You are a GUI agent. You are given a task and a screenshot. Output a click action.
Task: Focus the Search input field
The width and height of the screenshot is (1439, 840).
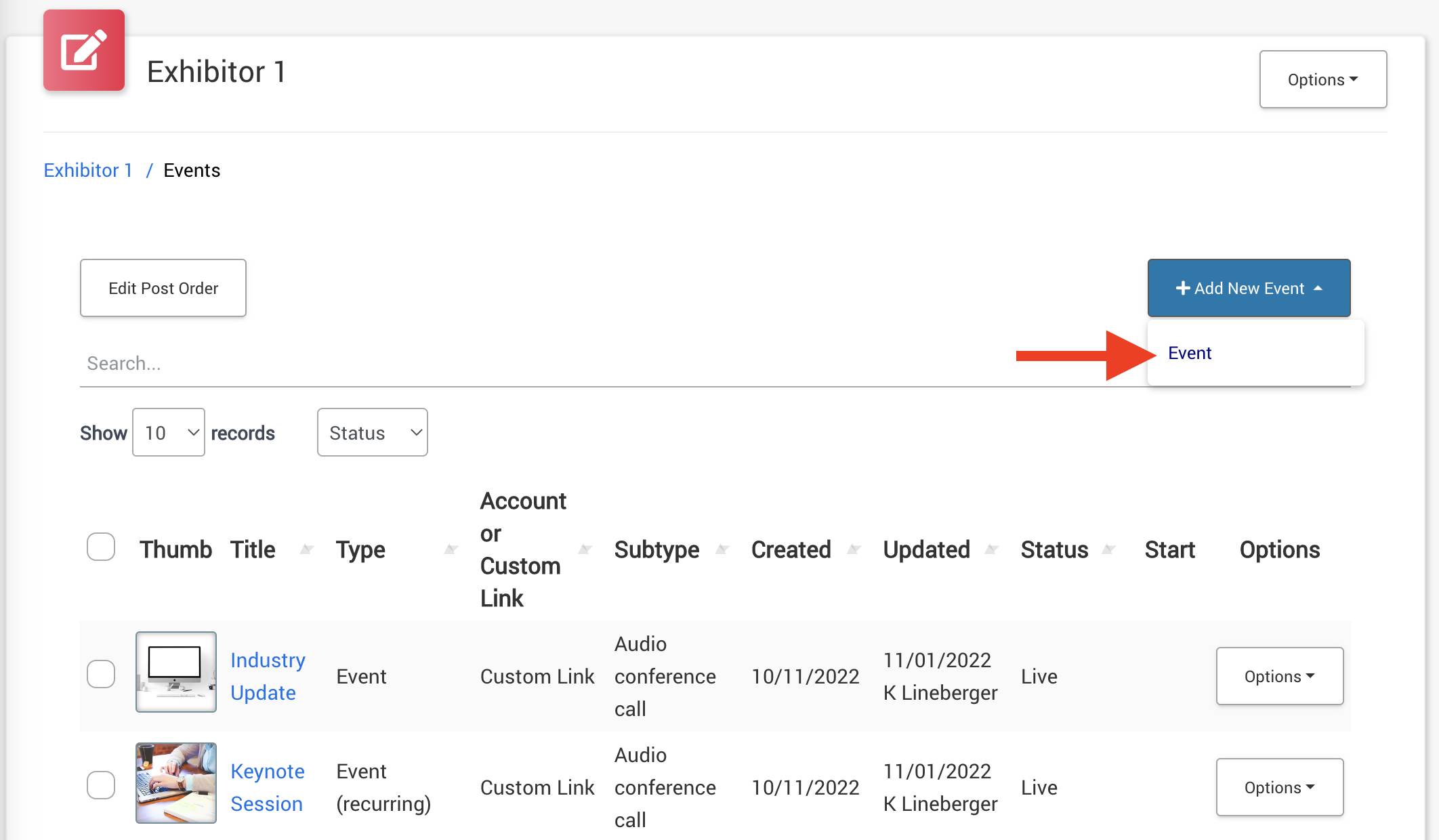tap(542, 364)
